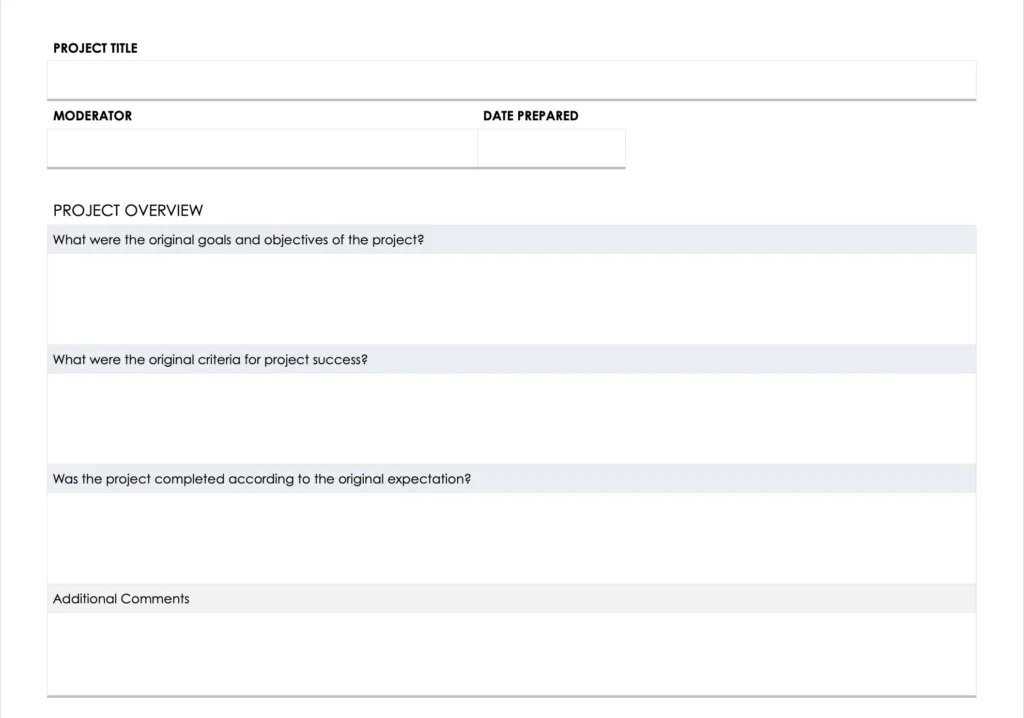Click into the Additional Comments text area
Screen dimensions: 1024x718
511,653
